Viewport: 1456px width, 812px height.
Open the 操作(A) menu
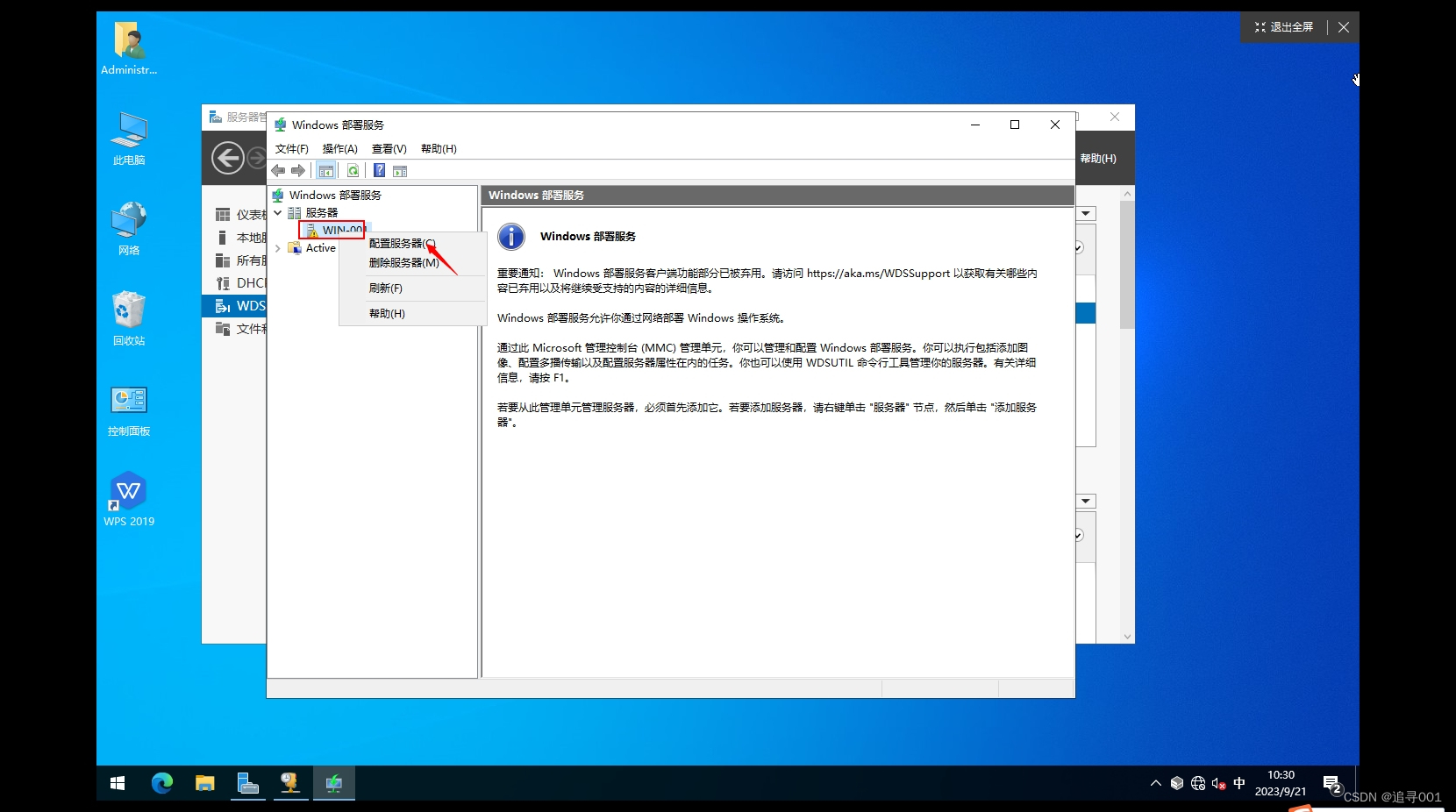click(340, 149)
